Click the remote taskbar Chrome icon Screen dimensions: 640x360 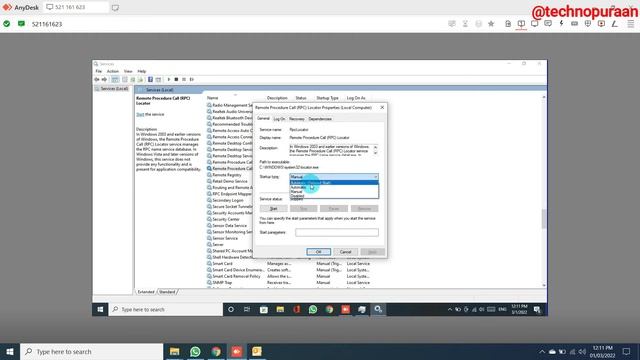click(329, 309)
